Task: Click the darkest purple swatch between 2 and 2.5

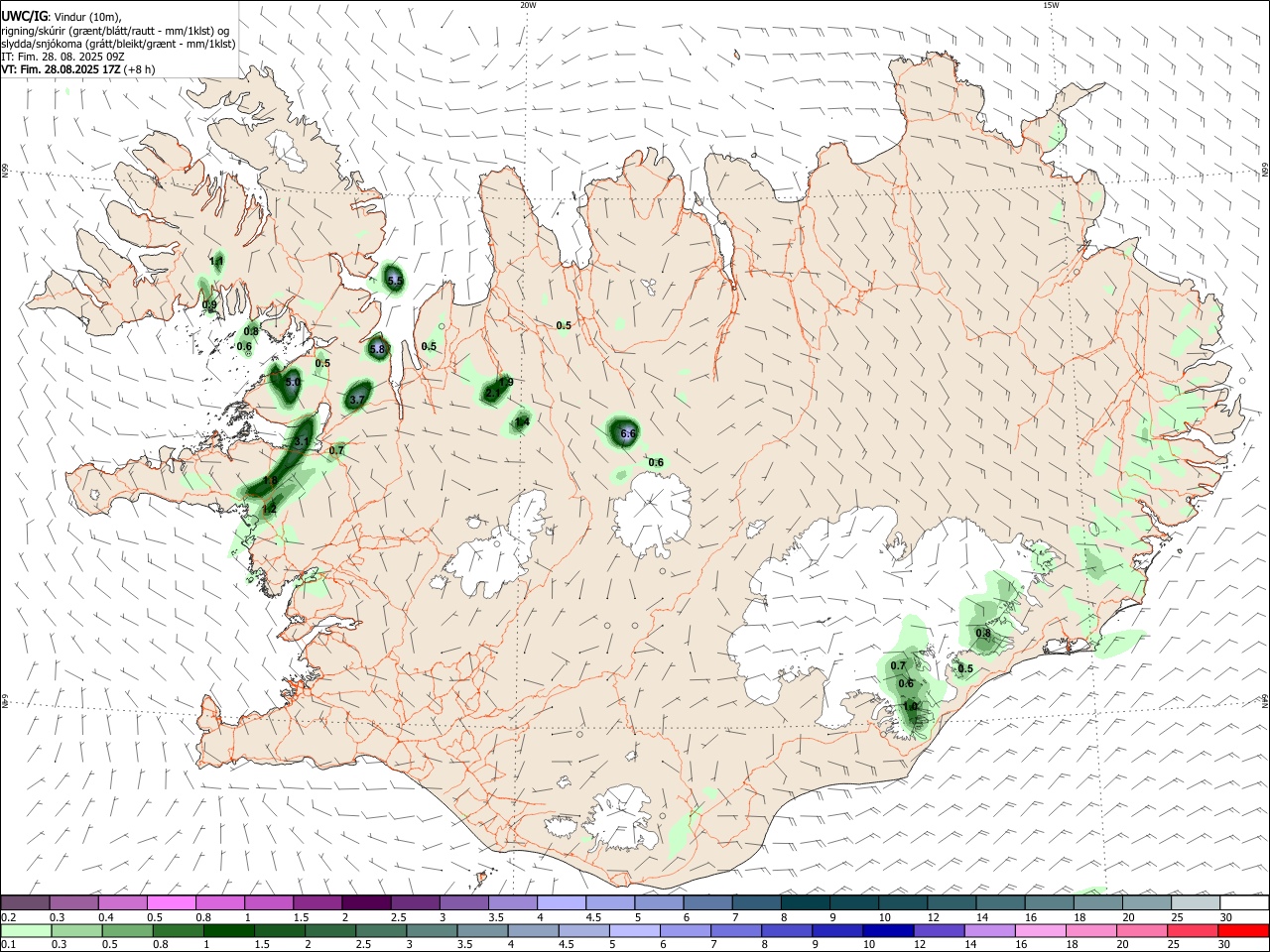Action: pos(366,902)
